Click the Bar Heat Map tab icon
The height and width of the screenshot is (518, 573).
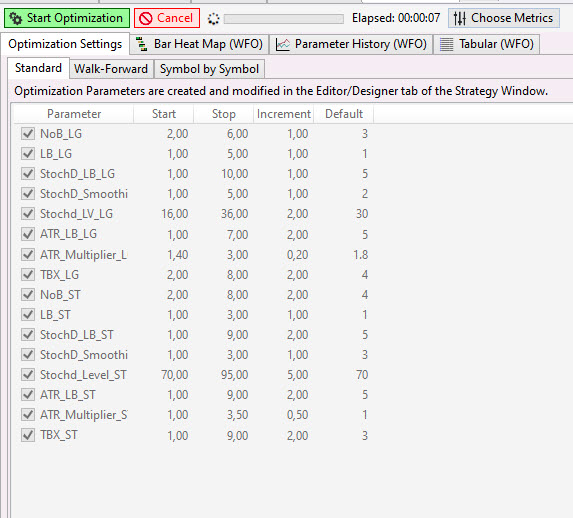coord(141,44)
